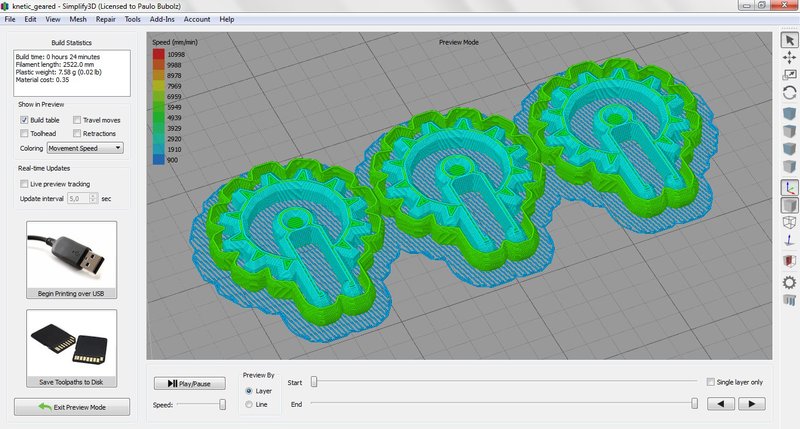The width and height of the screenshot is (800, 429).
Task: Click the Build Statistics text box
Action: pyautogui.click(x=72, y=73)
